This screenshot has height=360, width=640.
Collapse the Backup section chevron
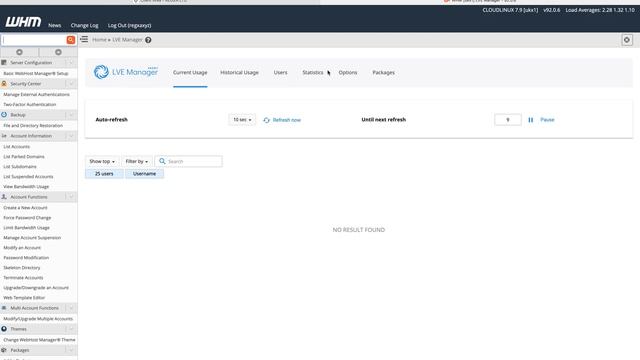coord(71,115)
